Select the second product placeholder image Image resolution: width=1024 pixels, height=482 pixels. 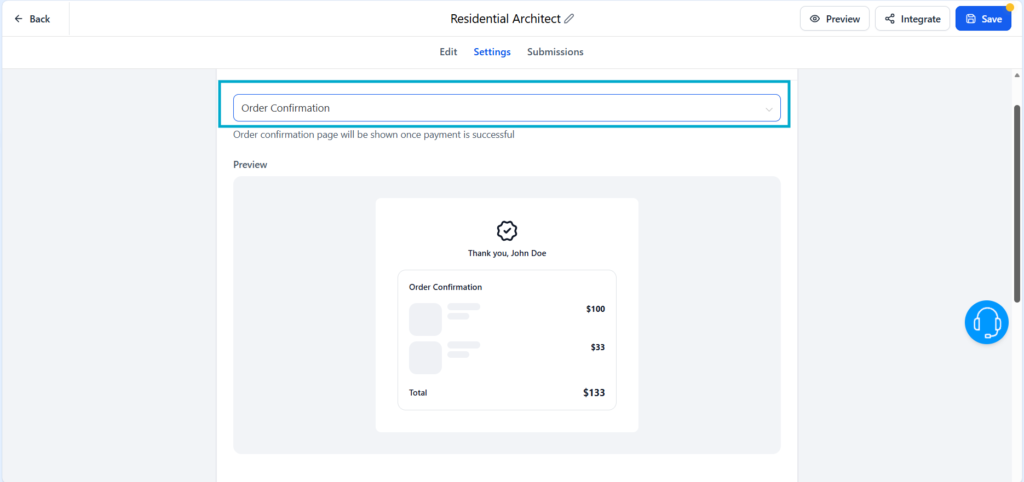tap(425, 357)
